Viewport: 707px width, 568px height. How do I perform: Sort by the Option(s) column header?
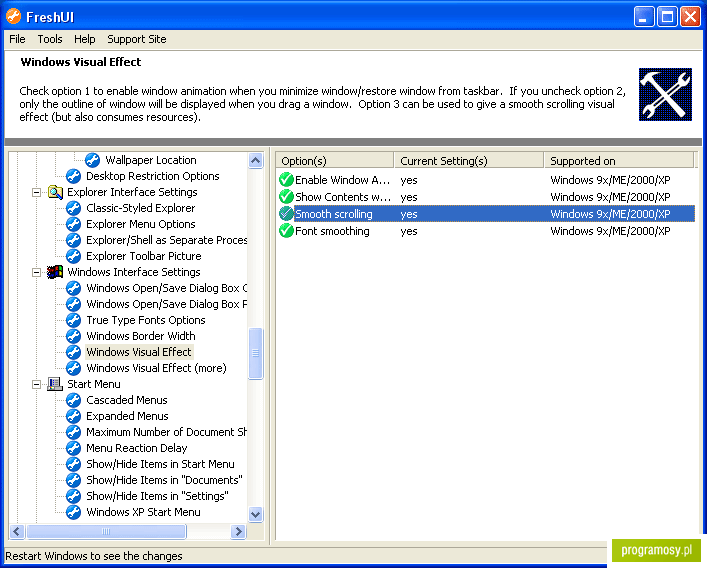pyautogui.click(x=335, y=160)
